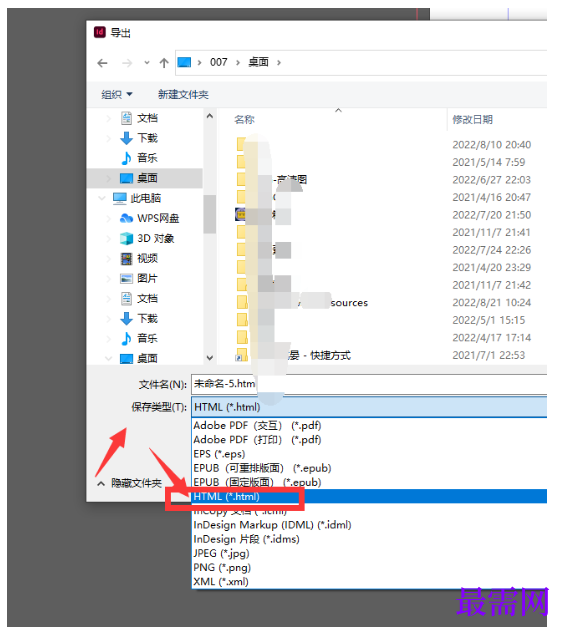This screenshot has height=633, width=568.
Task: Choose HTML (*.html) from the list
Action: 369,497
